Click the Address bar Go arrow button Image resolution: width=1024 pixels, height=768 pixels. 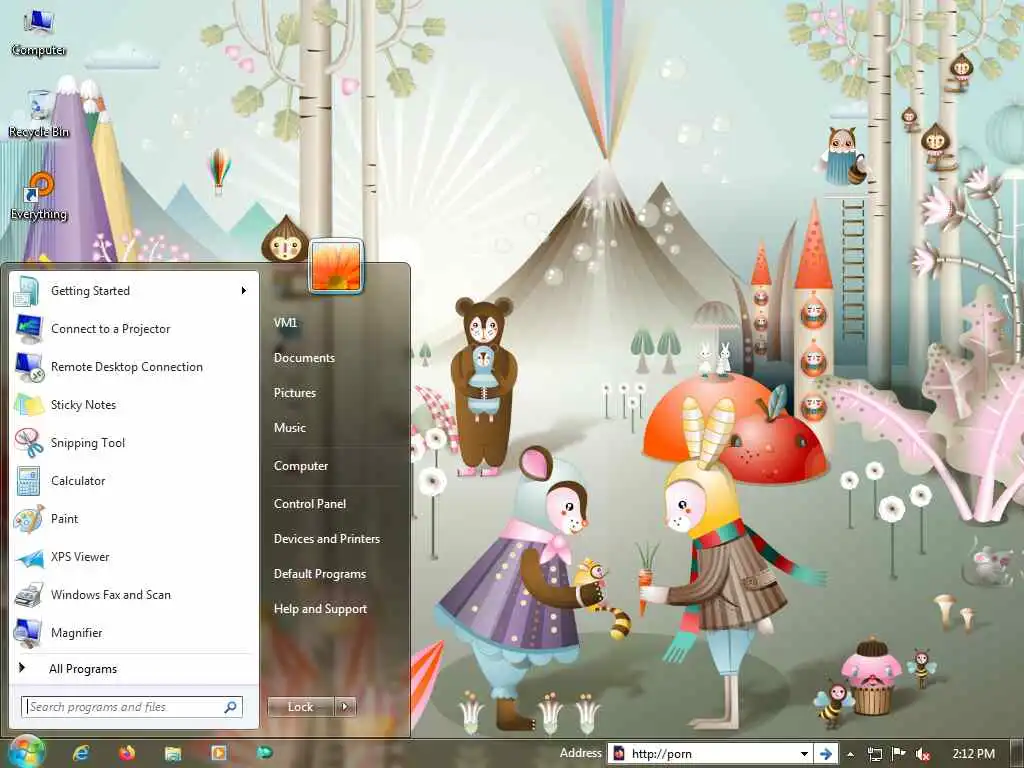point(826,754)
